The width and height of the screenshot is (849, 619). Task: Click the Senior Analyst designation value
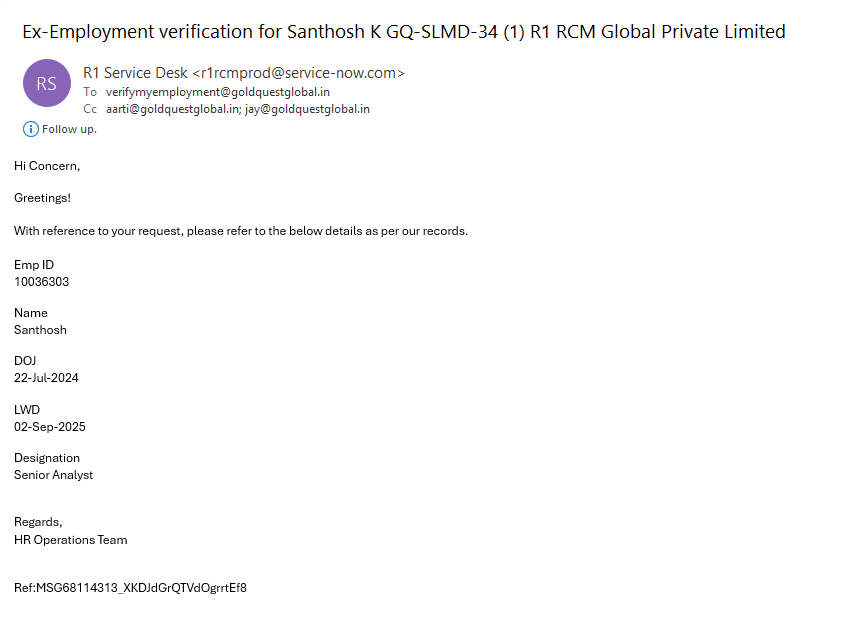pos(53,475)
